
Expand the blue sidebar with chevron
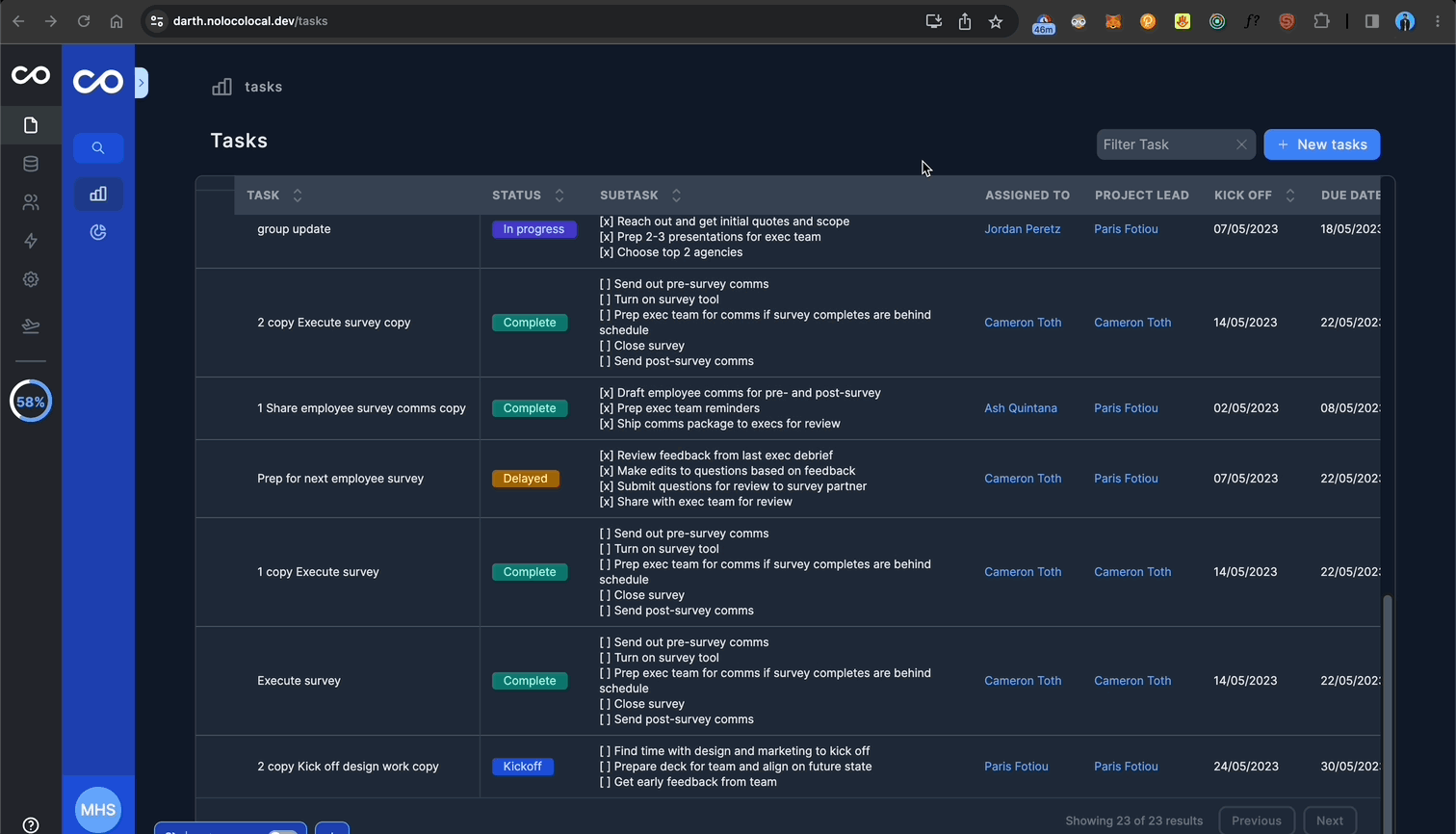point(142,83)
